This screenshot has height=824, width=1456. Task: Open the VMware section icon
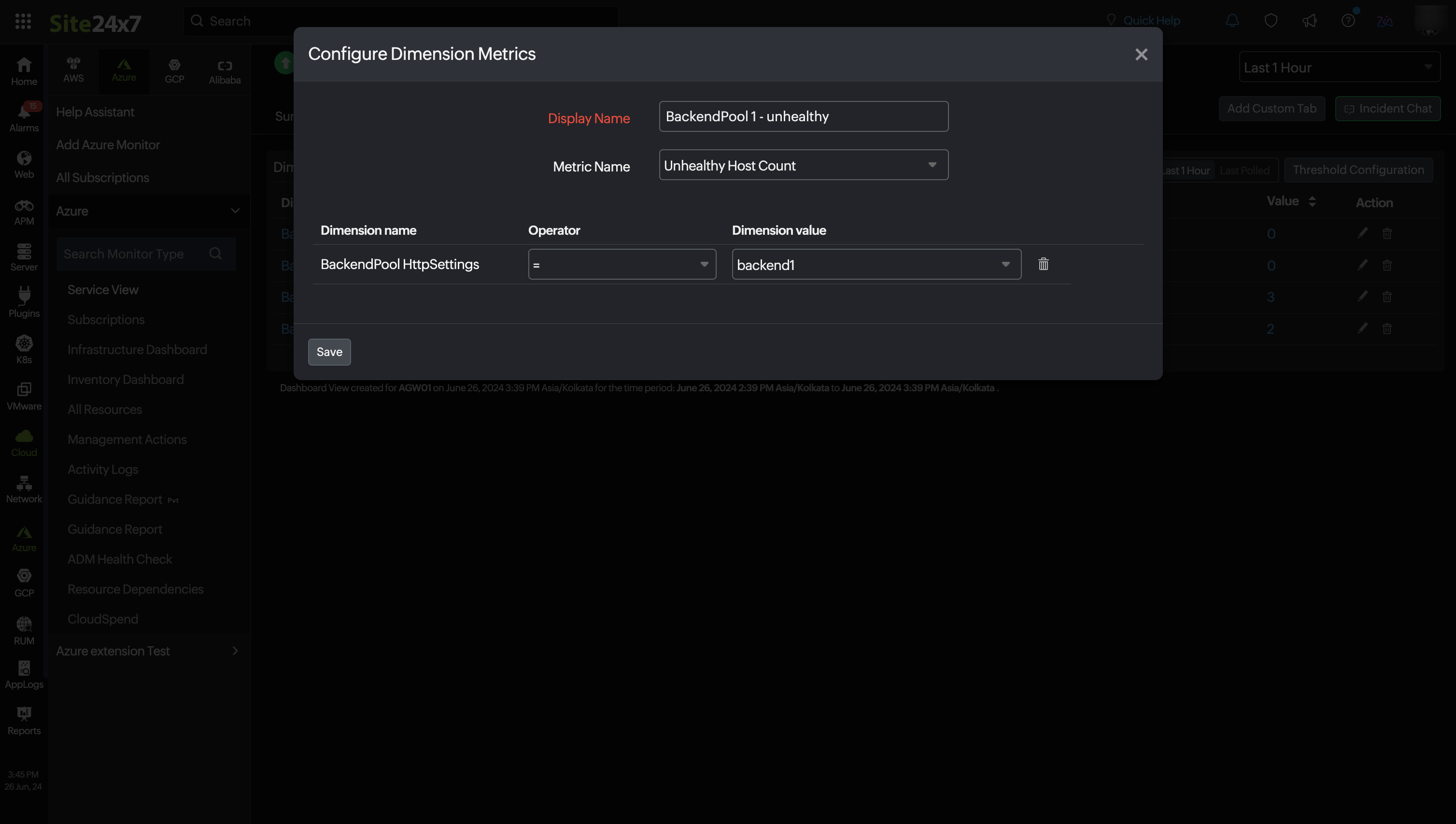(24, 395)
